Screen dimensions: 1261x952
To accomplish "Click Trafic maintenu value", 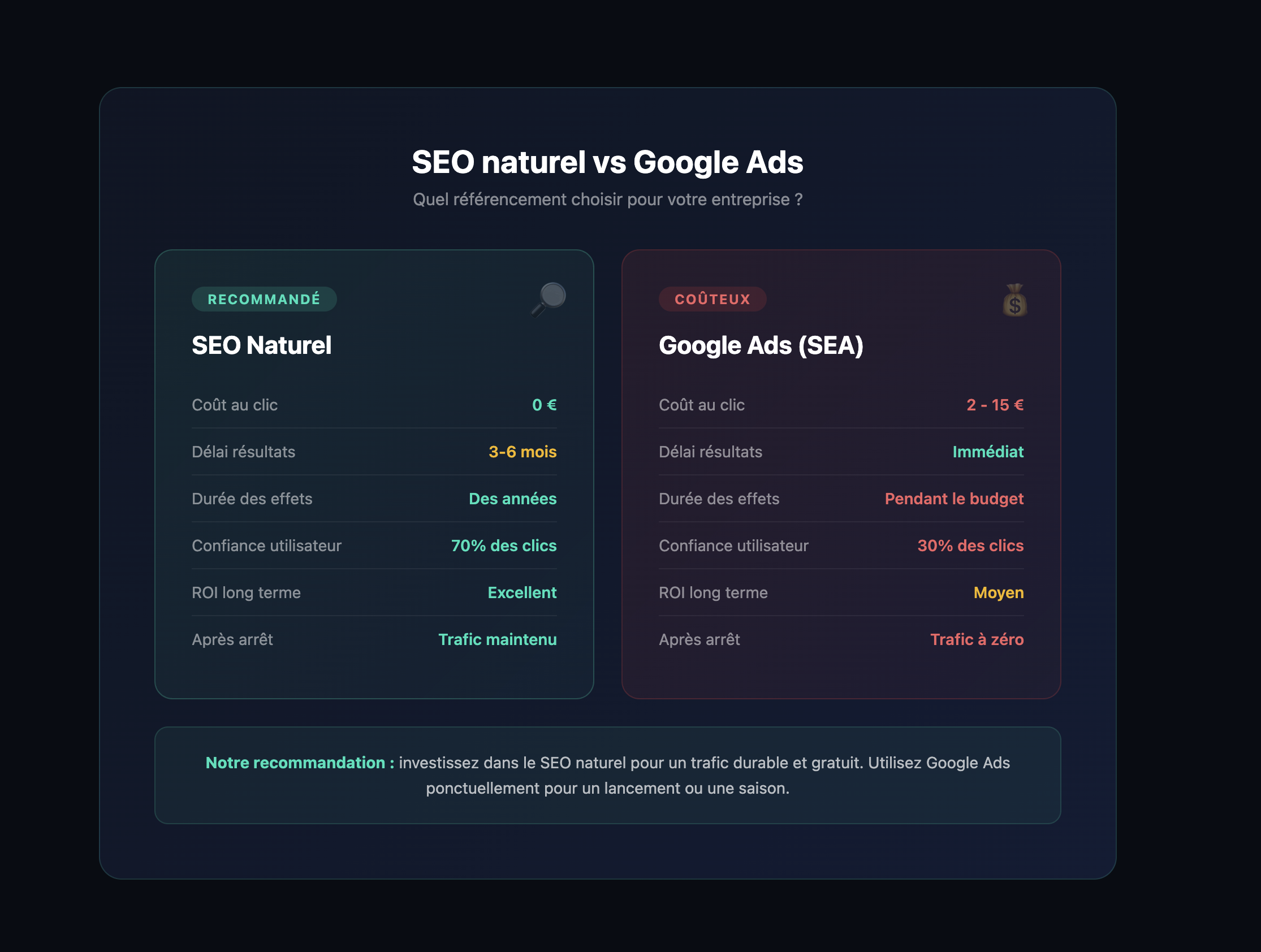I will click(497, 639).
